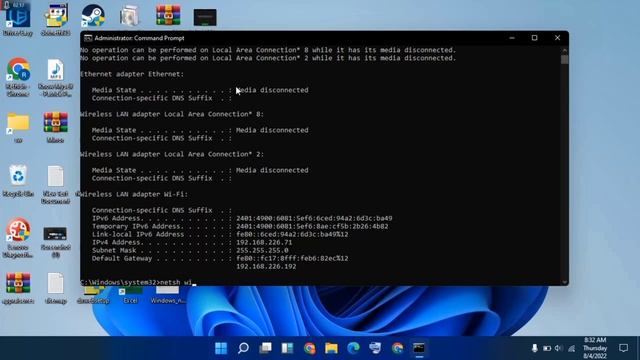
Task: Open Chrome icon beside Command Prompt on taskbar
Action: [x=397, y=348]
